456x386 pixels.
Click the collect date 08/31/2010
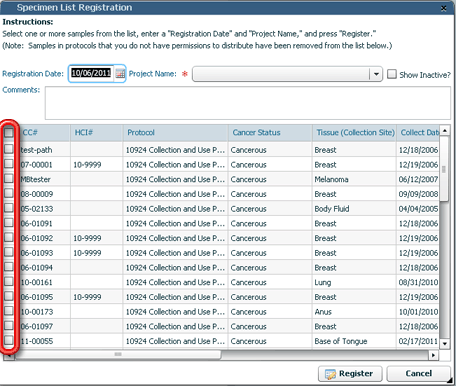[x=418, y=282]
